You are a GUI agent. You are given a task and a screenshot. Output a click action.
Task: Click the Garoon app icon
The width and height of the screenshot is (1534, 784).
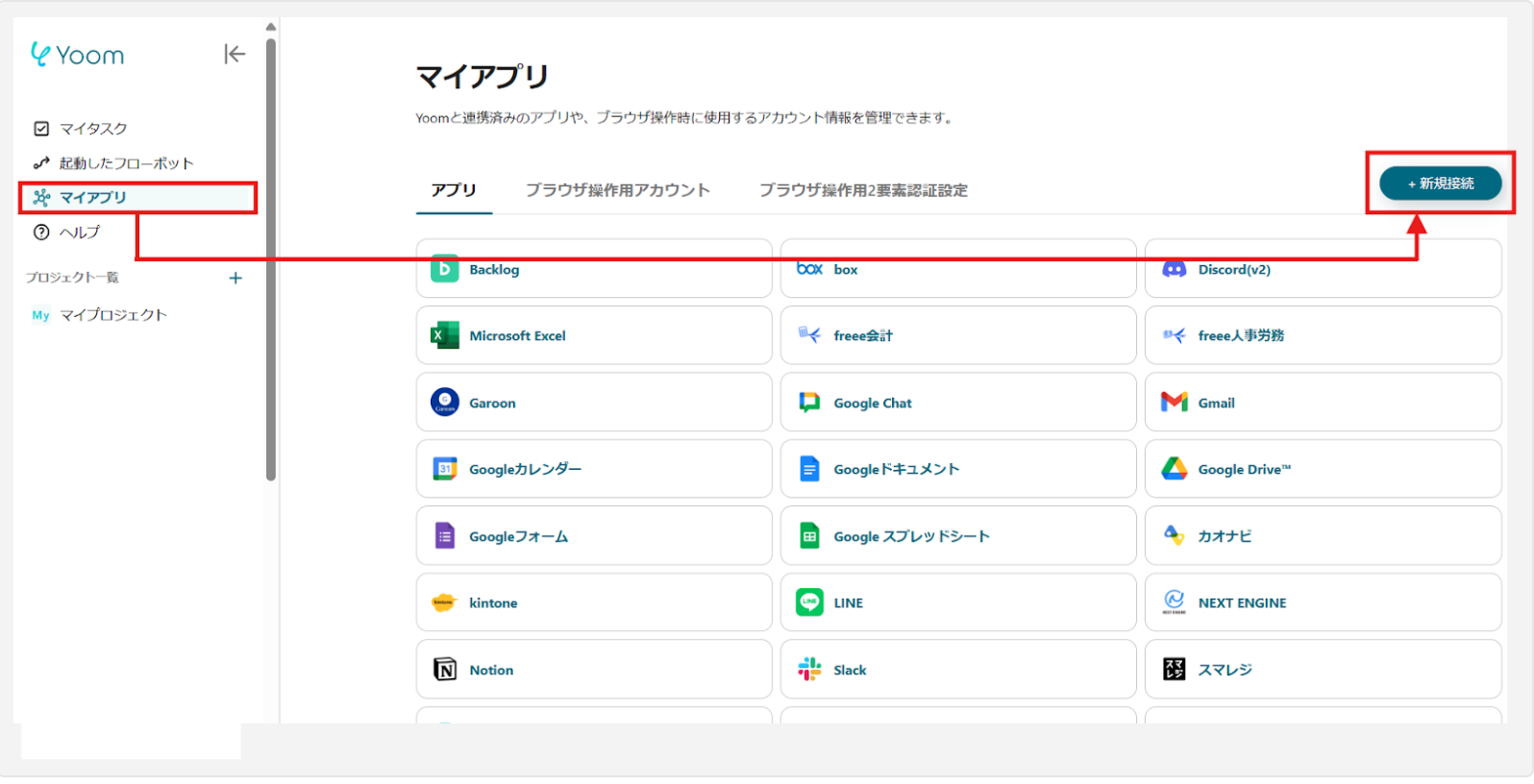[x=445, y=403]
